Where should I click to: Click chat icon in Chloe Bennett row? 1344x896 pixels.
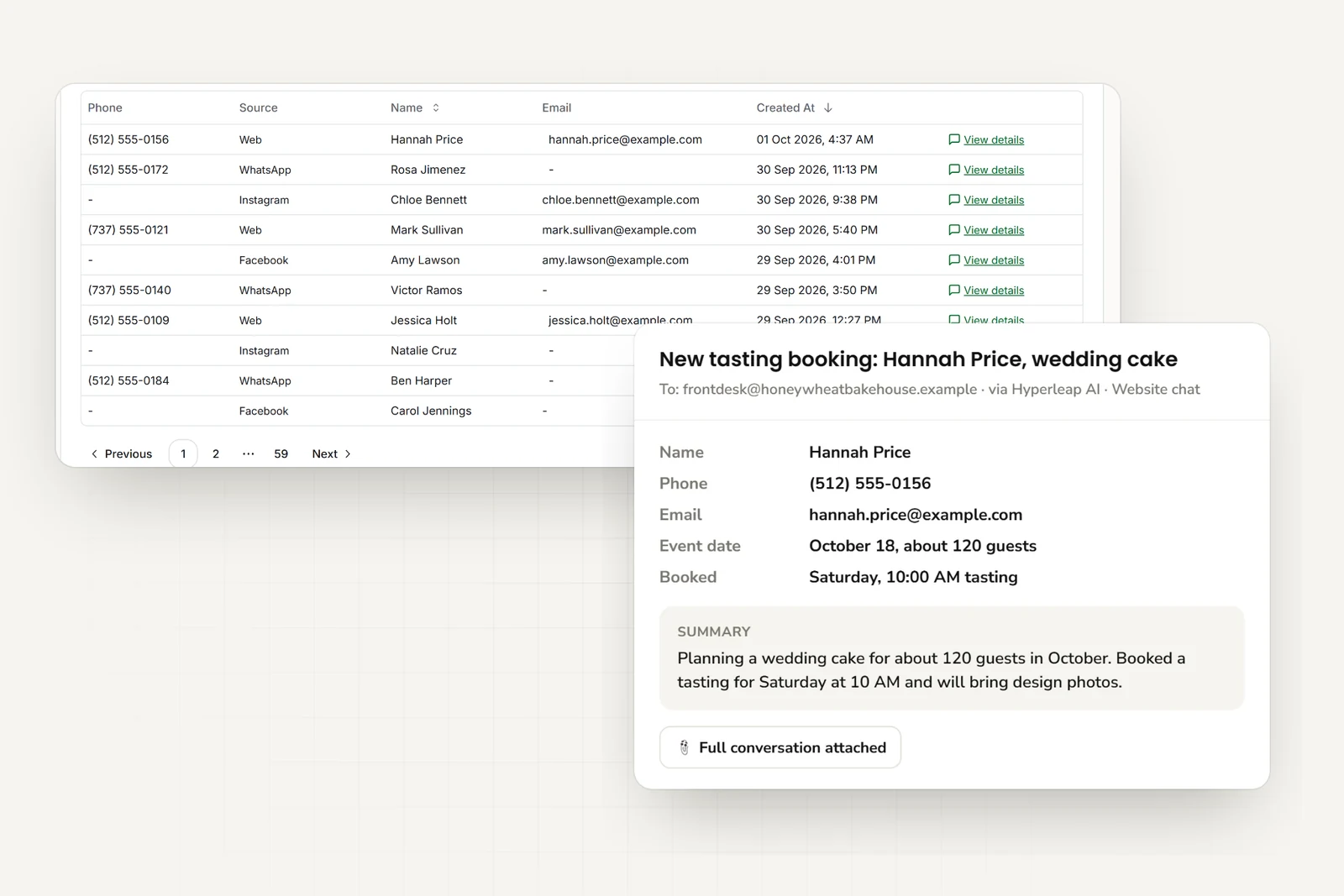click(x=954, y=200)
